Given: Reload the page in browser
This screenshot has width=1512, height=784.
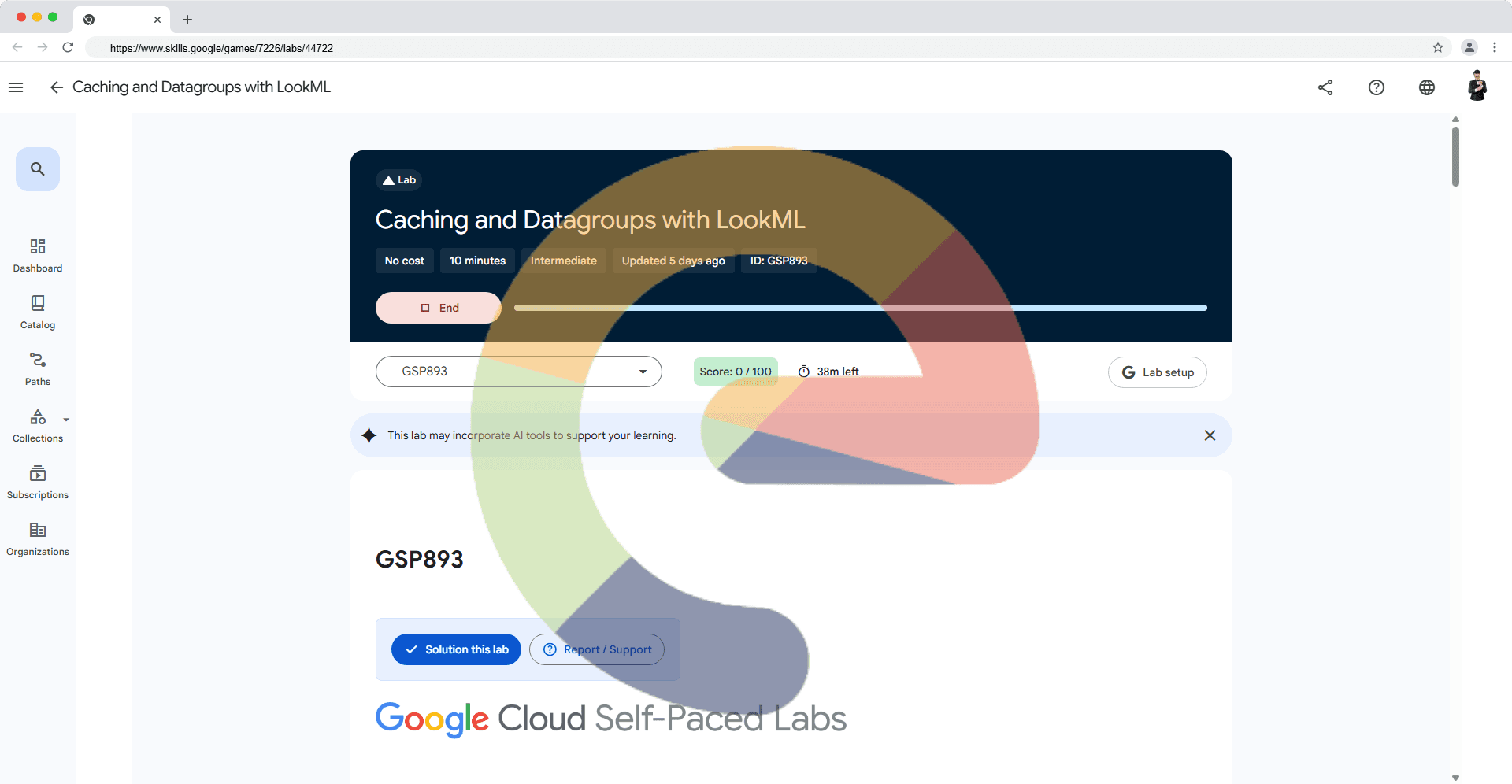Looking at the screenshot, I should 68,47.
